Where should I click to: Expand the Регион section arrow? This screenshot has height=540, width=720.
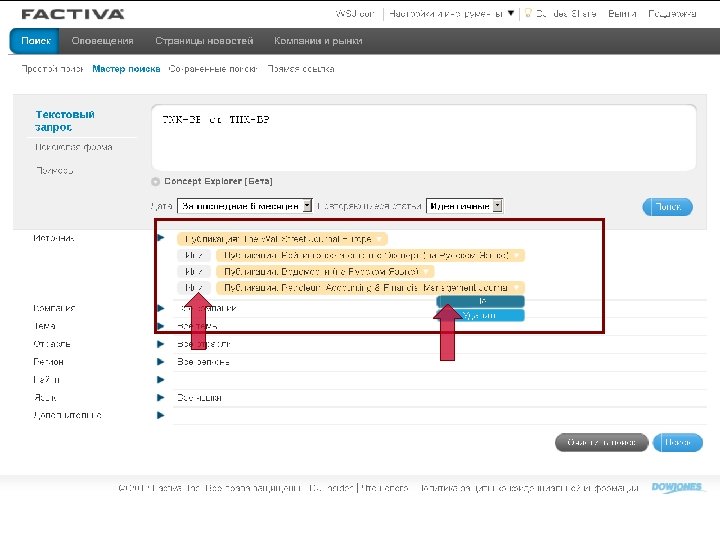161,362
